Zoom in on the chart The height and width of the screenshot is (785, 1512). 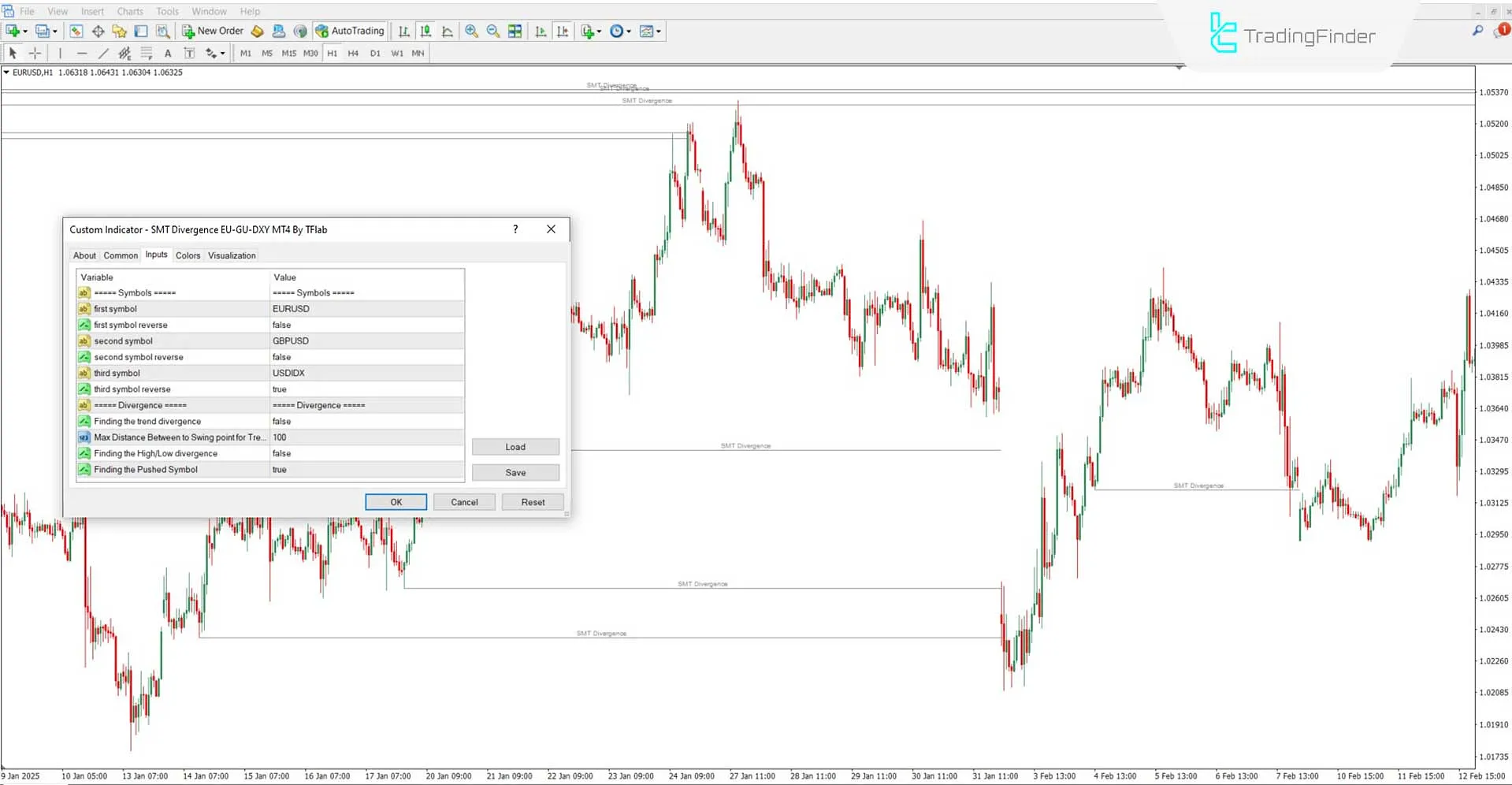[x=471, y=32]
